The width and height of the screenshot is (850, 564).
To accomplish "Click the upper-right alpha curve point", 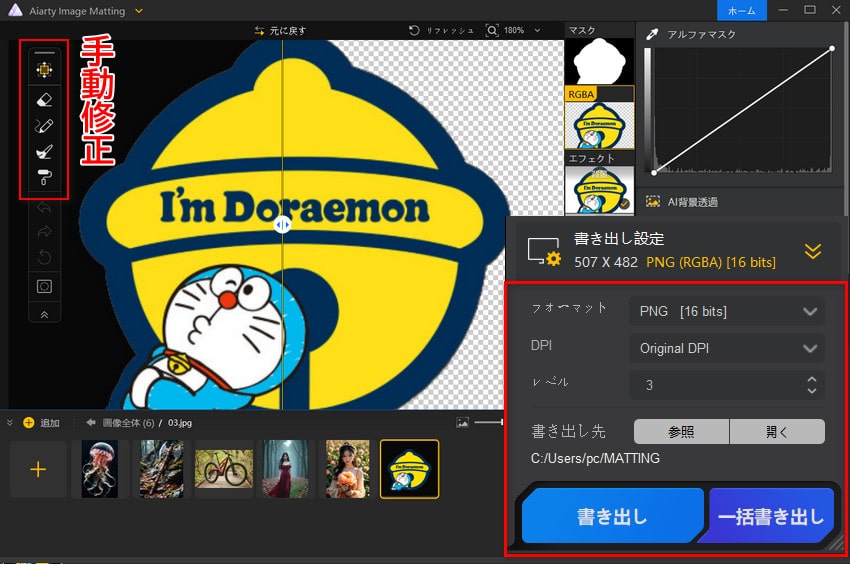I will click(832, 49).
